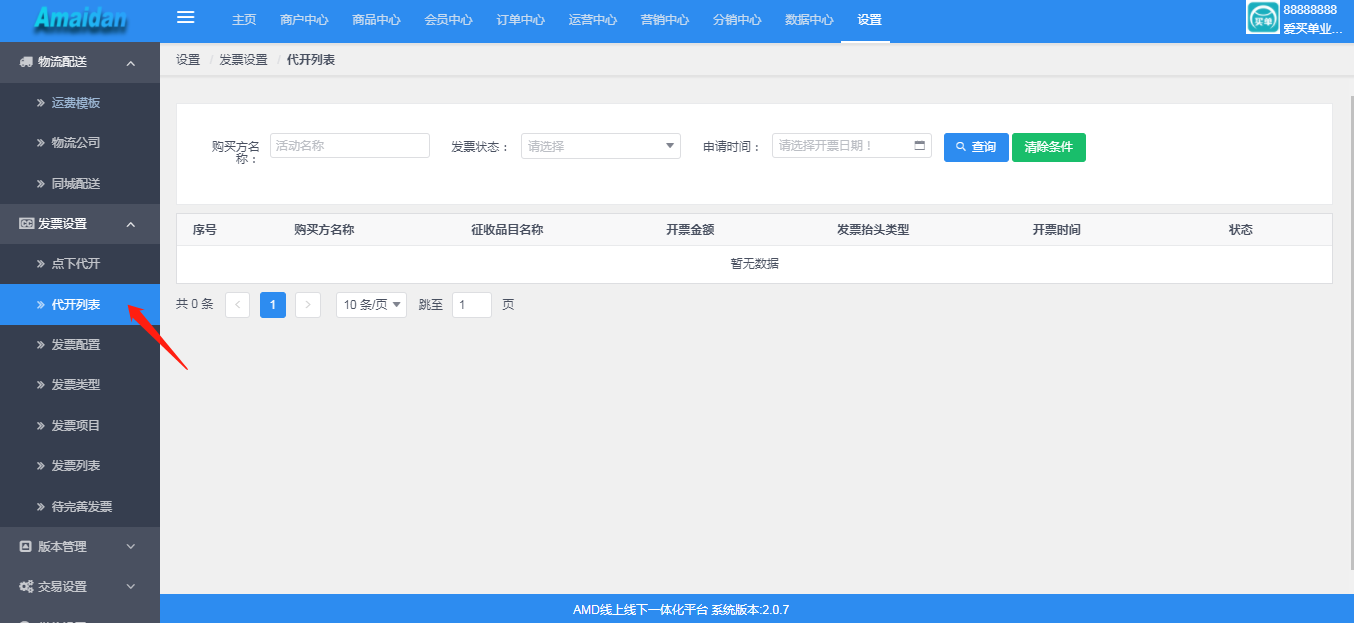
Task: Click the truck icon beside 物流配送
Action: pyautogui.click(x=26, y=62)
